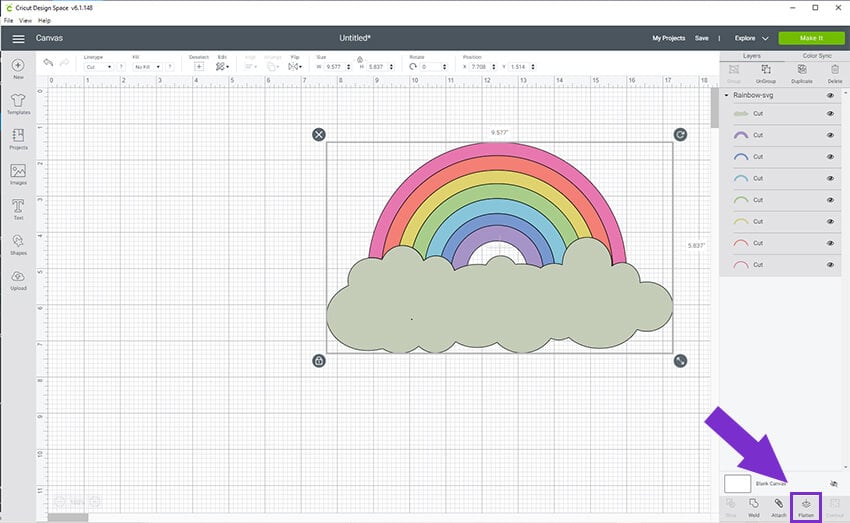Click Save in the header
Viewport: 850px width, 523px height.
pos(701,38)
